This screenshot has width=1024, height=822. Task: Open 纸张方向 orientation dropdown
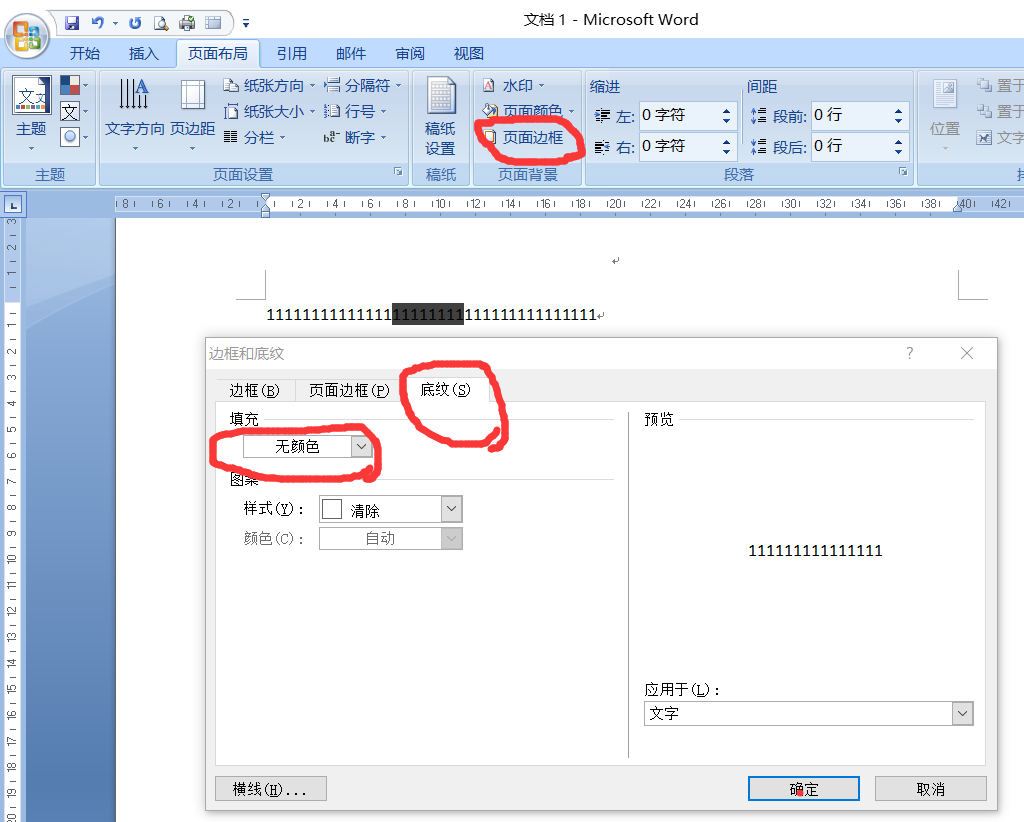tap(269, 86)
